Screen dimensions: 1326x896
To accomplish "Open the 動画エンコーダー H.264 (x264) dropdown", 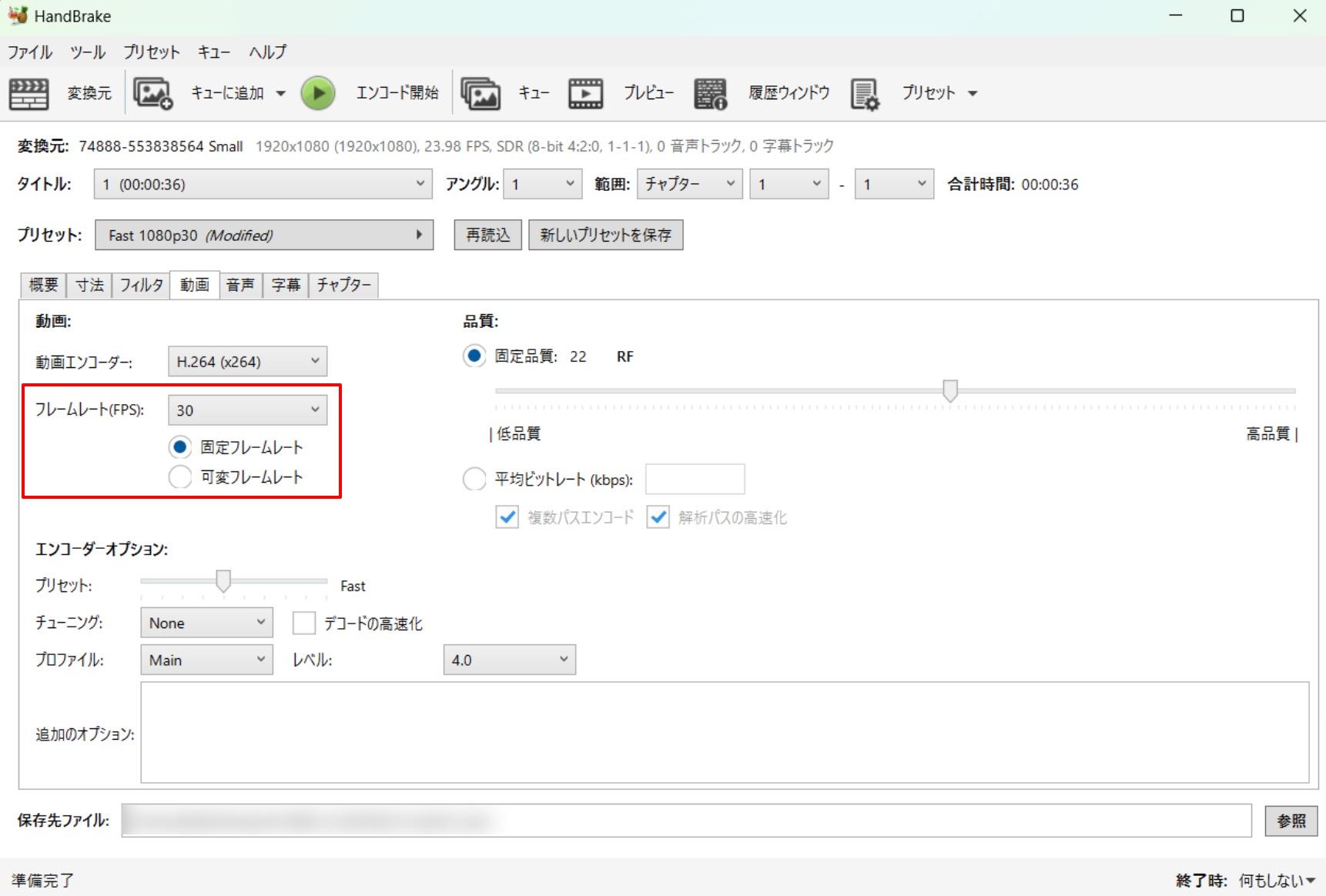I will click(247, 361).
